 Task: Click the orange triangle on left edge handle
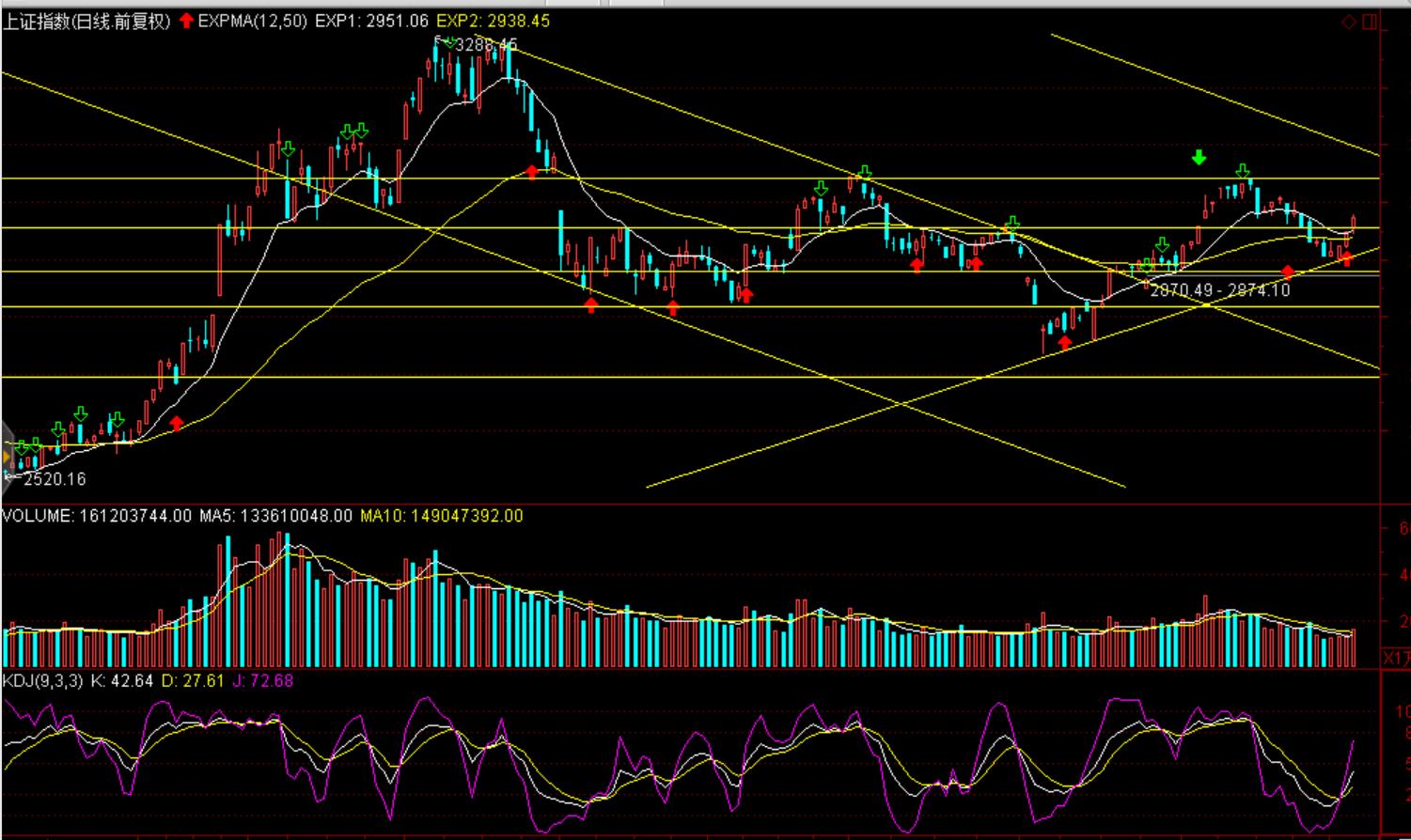pyautogui.click(x=7, y=458)
